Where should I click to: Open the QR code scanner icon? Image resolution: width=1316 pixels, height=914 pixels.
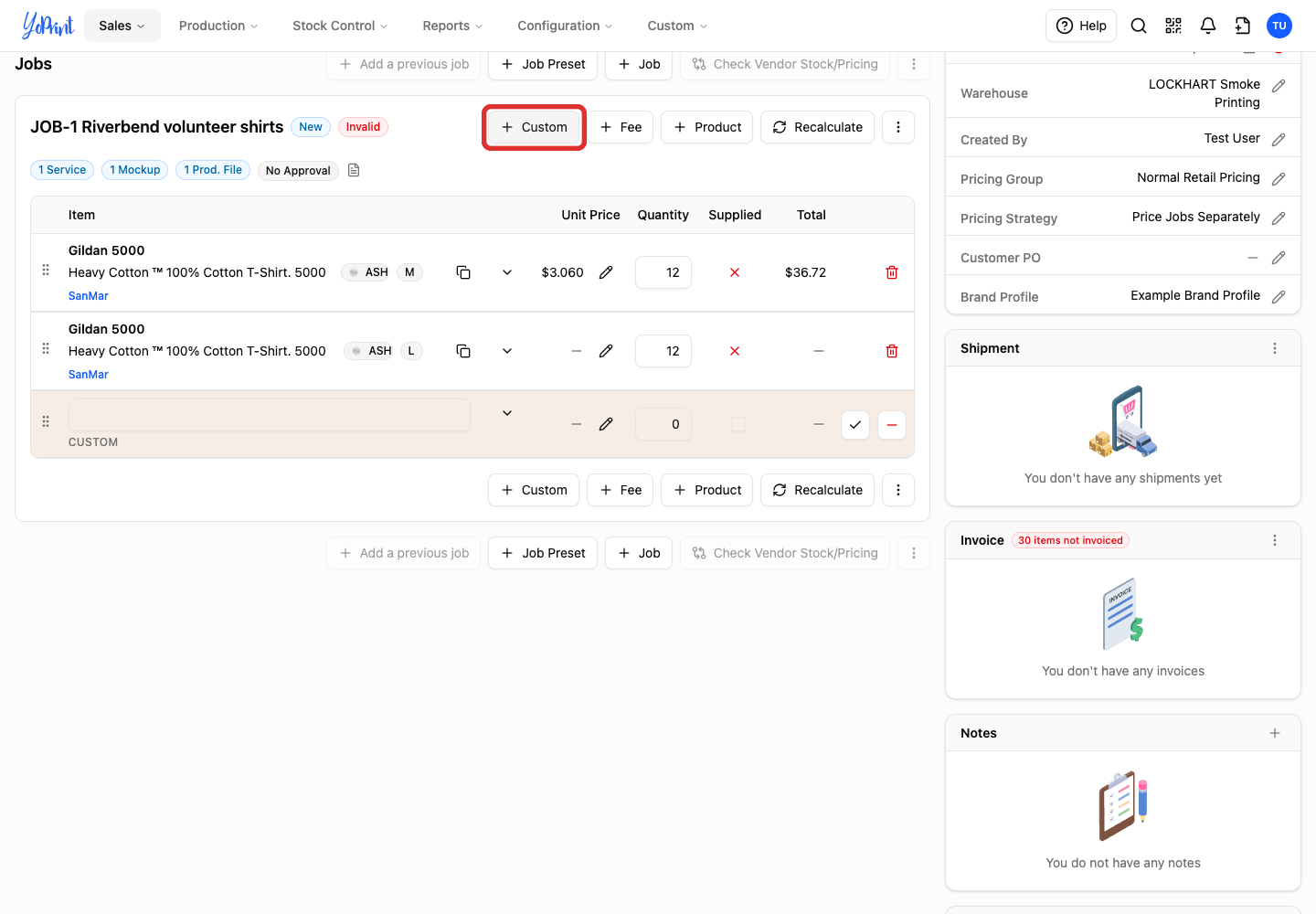[1173, 26]
